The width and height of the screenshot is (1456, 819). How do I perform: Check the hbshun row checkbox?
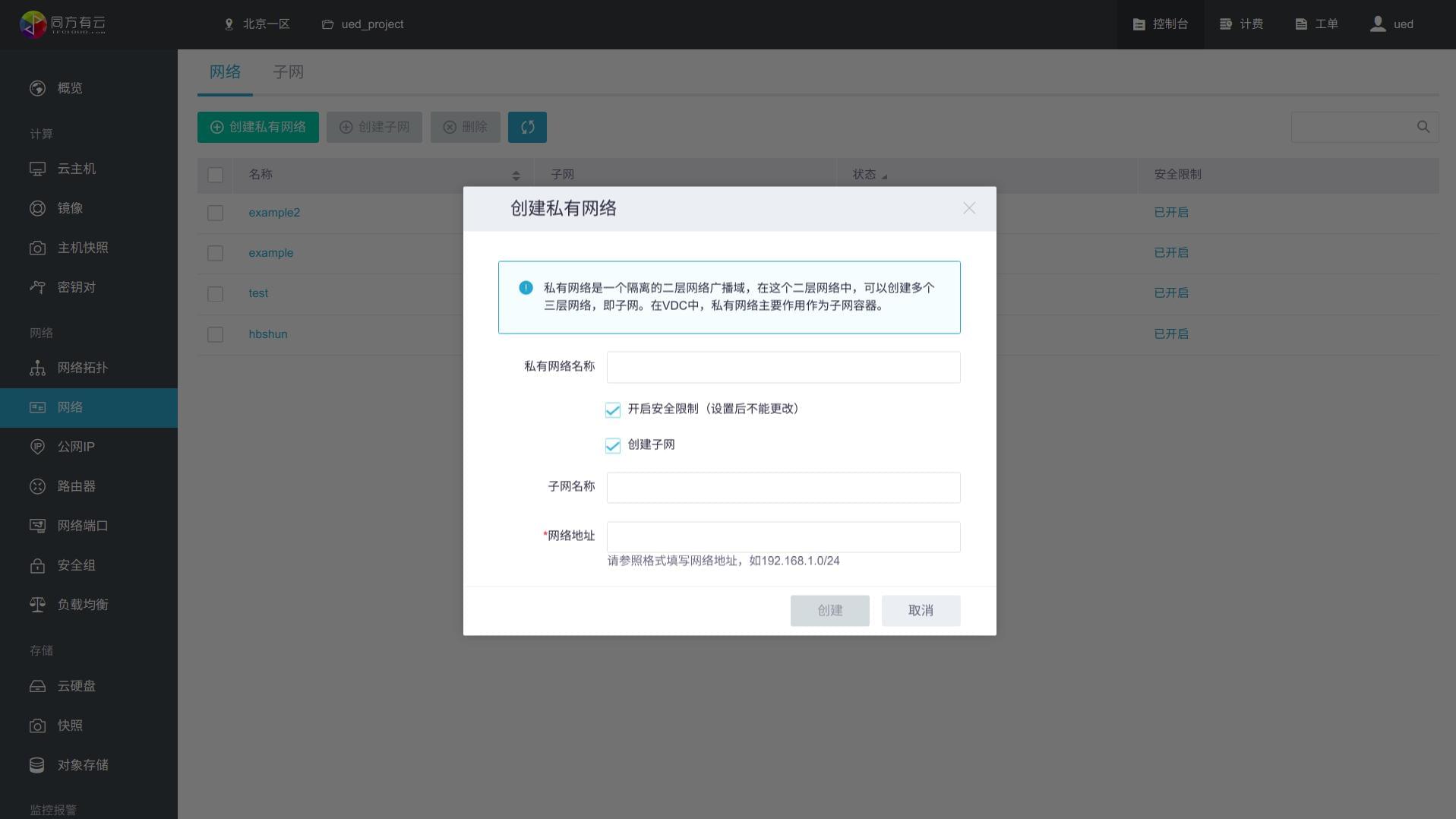tap(216, 334)
